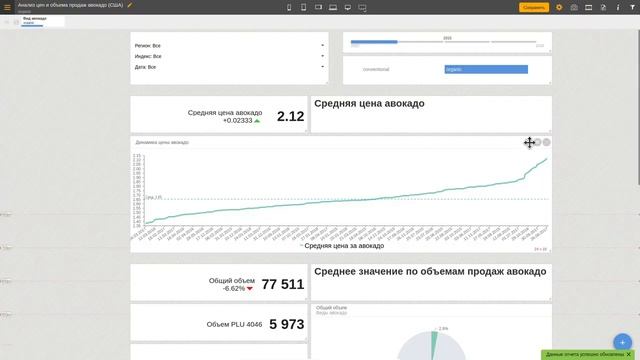Select the conventional avocado type
This screenshot has width=640, height=360.
(x=376, y=69)
